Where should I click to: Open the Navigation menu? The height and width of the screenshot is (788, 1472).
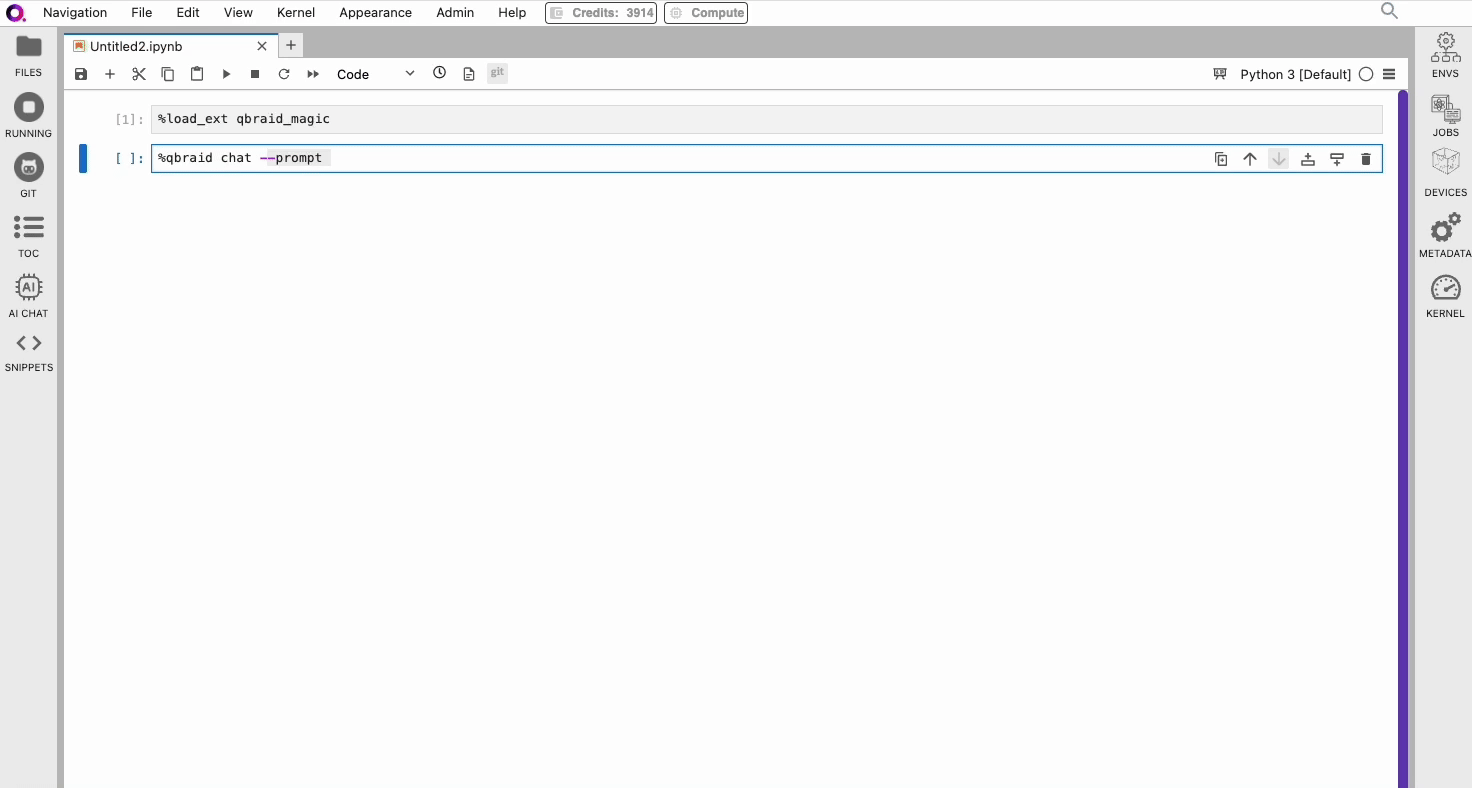click(x=75, y=13)
